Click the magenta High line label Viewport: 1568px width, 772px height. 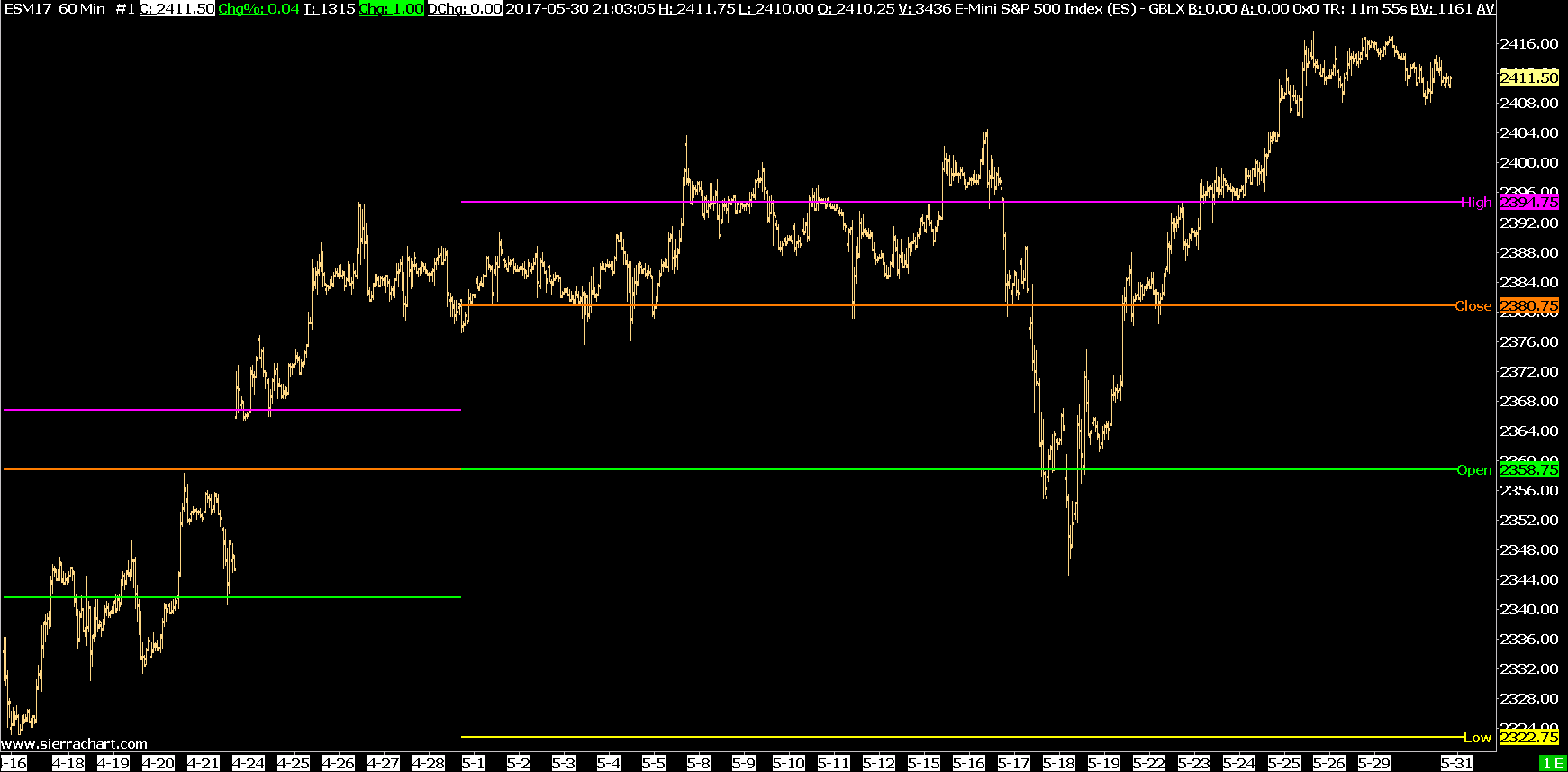(1475, 202)
